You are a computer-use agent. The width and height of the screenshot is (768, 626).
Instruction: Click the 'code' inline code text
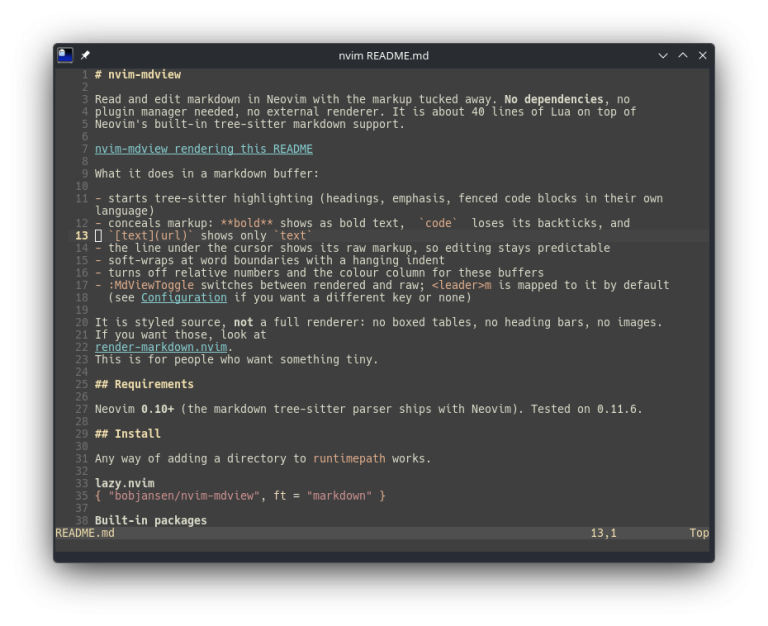(438, 223)
